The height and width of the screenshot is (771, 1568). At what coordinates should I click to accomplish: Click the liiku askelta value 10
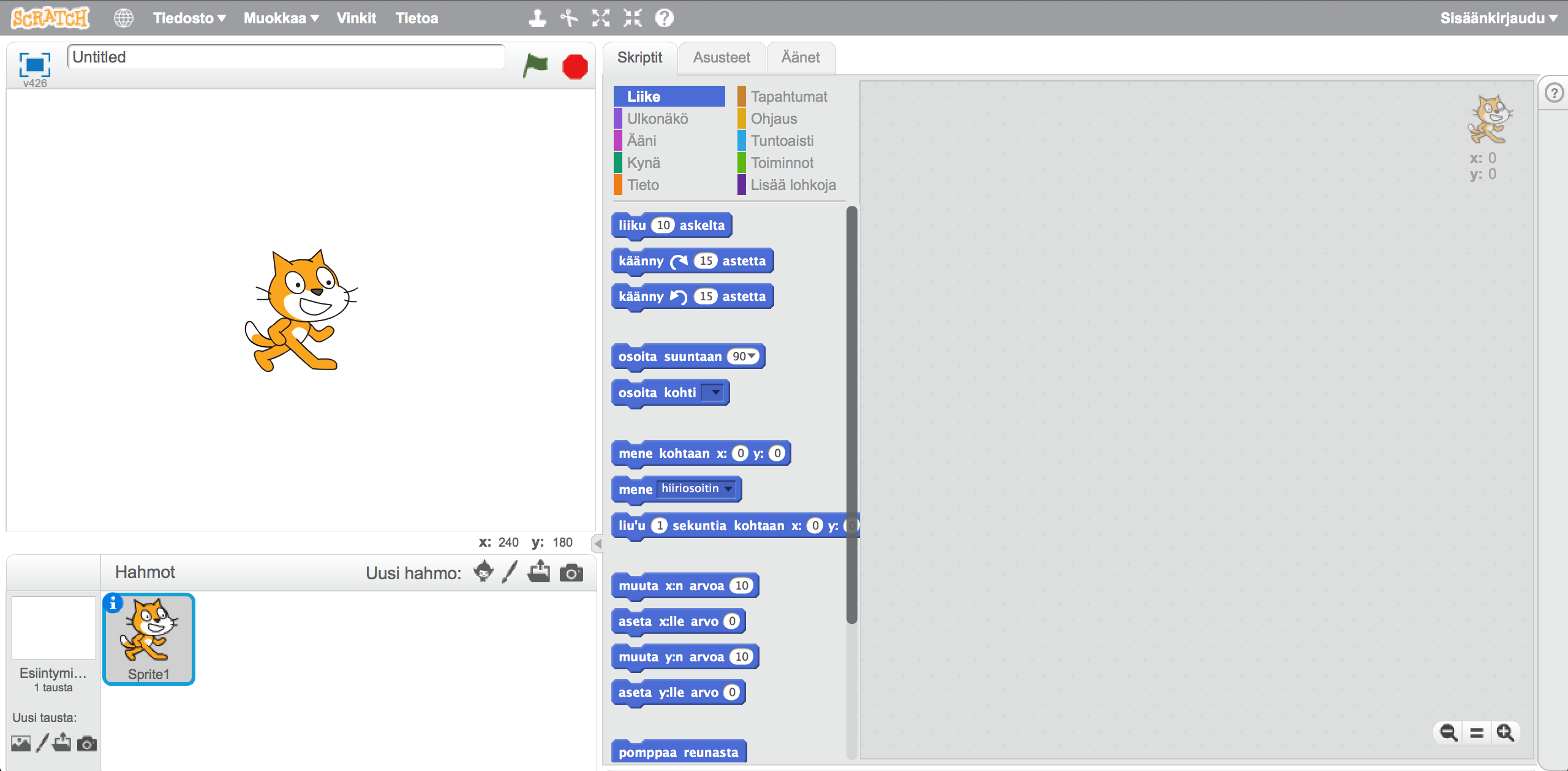(x=663, y=225)
